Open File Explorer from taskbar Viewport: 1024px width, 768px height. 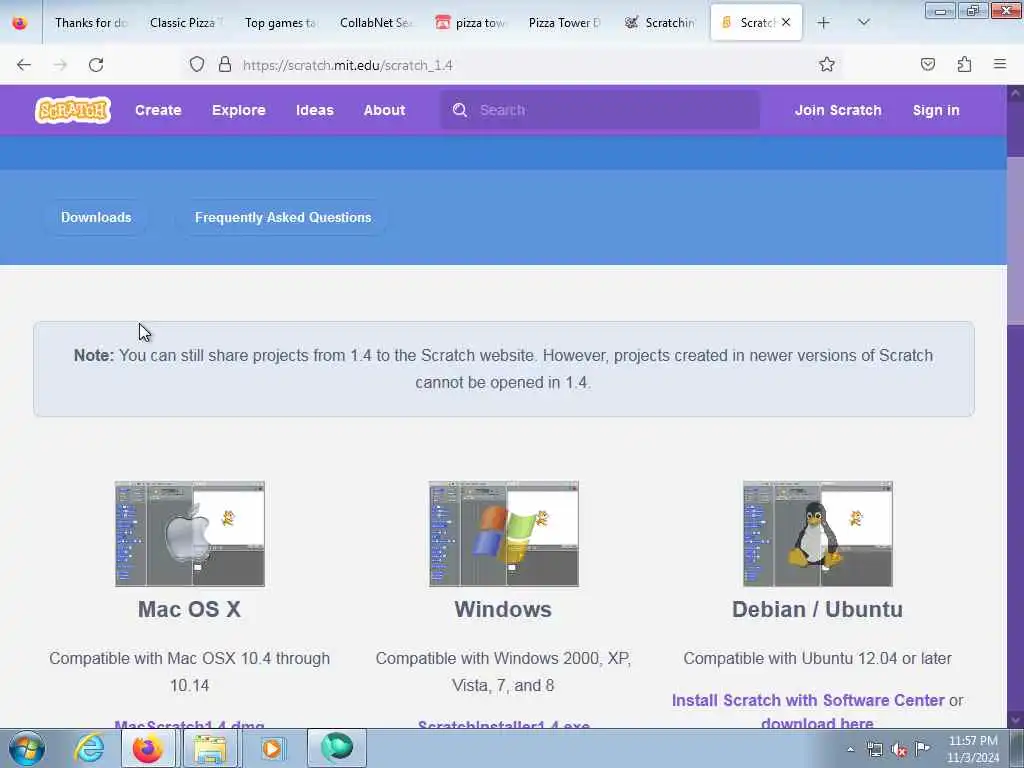[209, 748]
